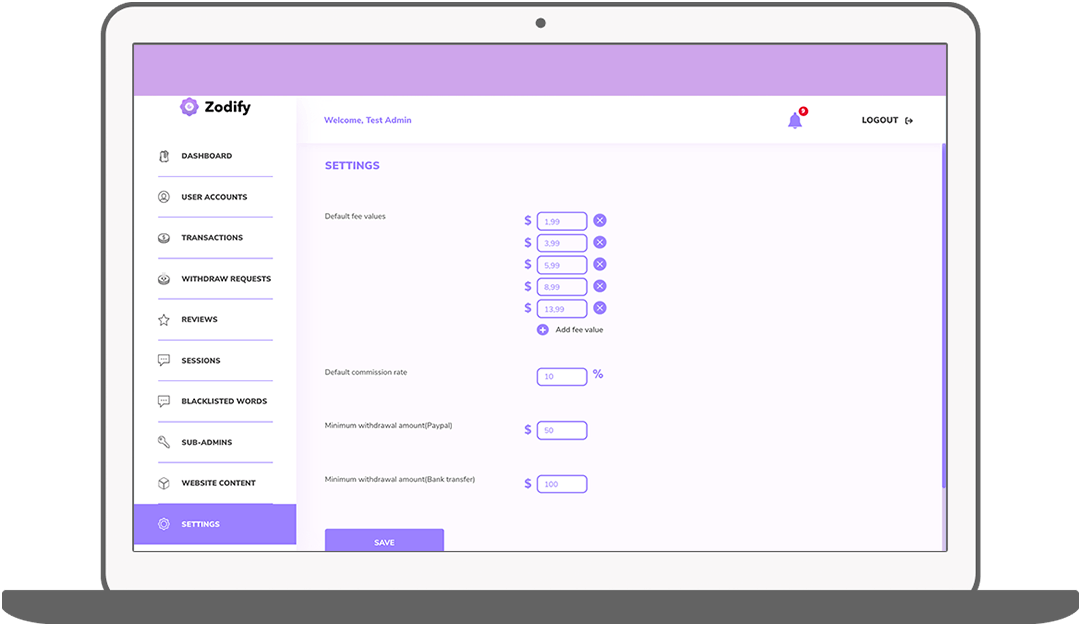Click the Default fee values label
This screenshot has height=626, width=1081.
point(355,216)
